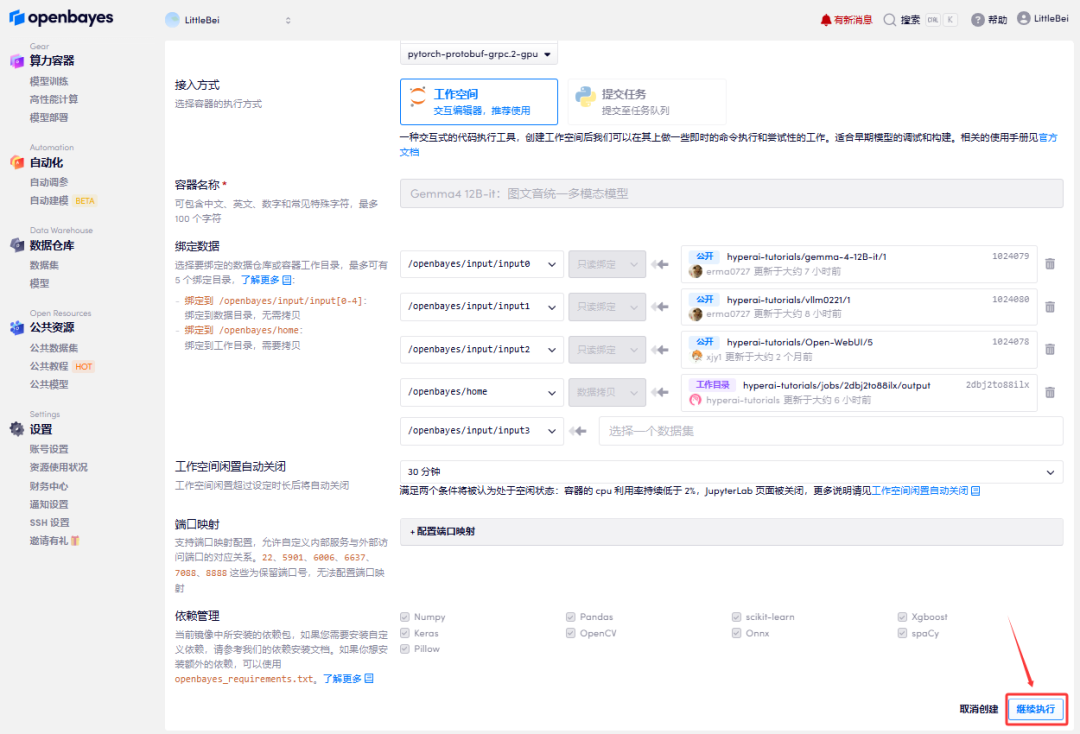1080x734 pixels.
Task: Open 自动调参 in the sidebar
Action: (49, 182)
